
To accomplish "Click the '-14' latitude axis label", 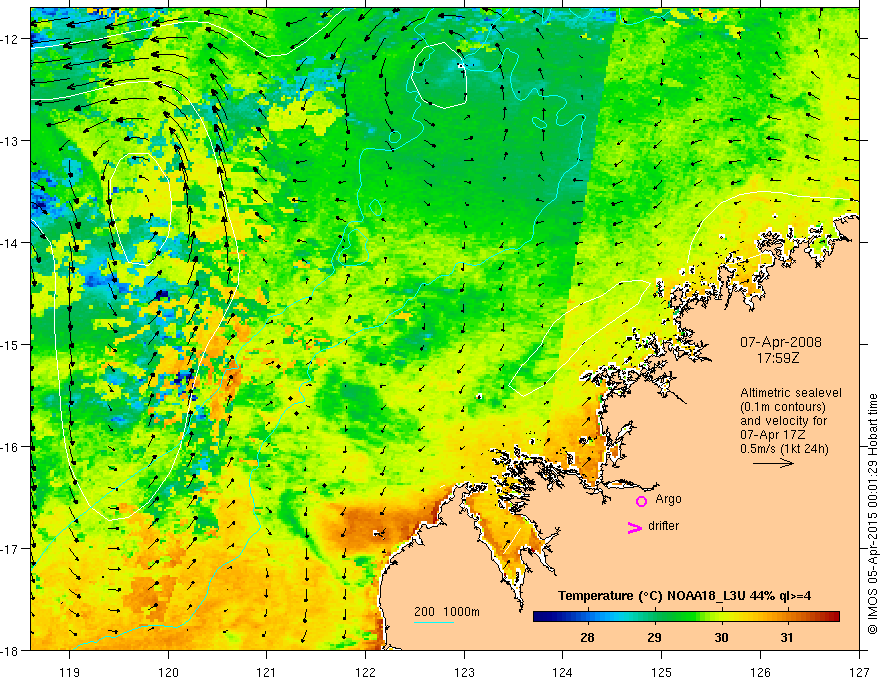I will pyautogui.click(x=10, y=243).
